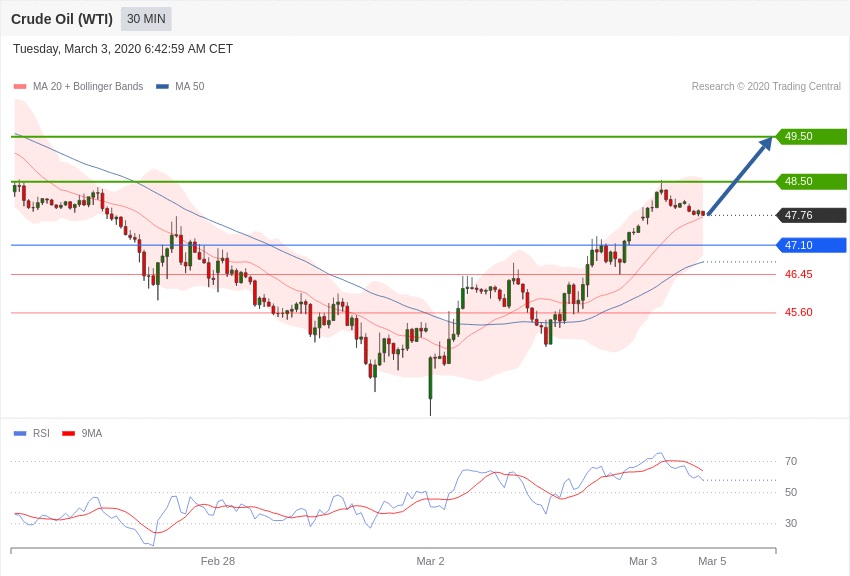Click the dark 47.76 current price tag
The height and width of the screenshot is (576, 850).
click(811, 215)
